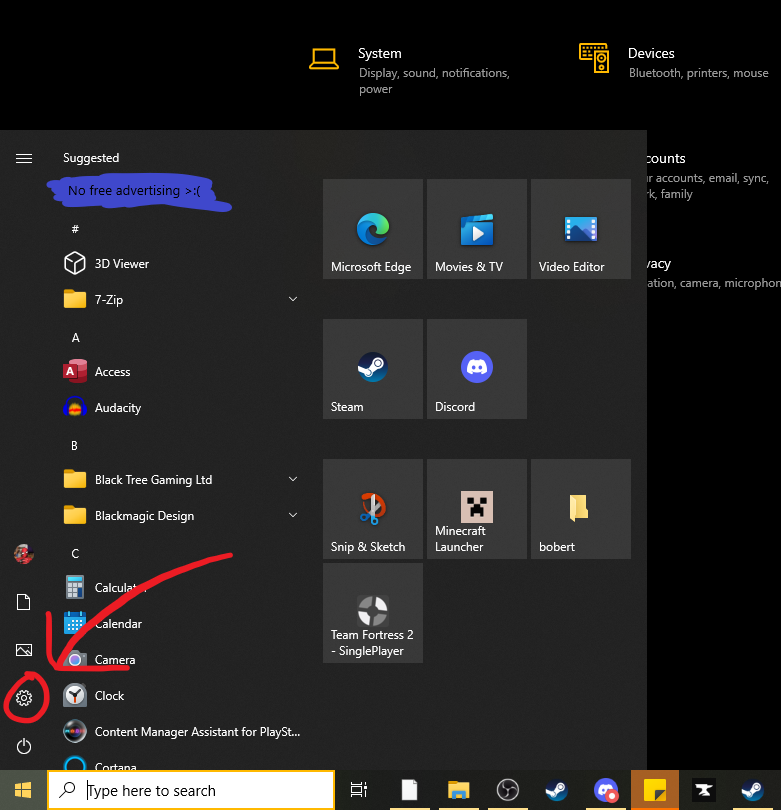The height and width of the screenshot is (810, 781).
Task: Open Discord on the taskbar
Action: [x=605, y=790]
